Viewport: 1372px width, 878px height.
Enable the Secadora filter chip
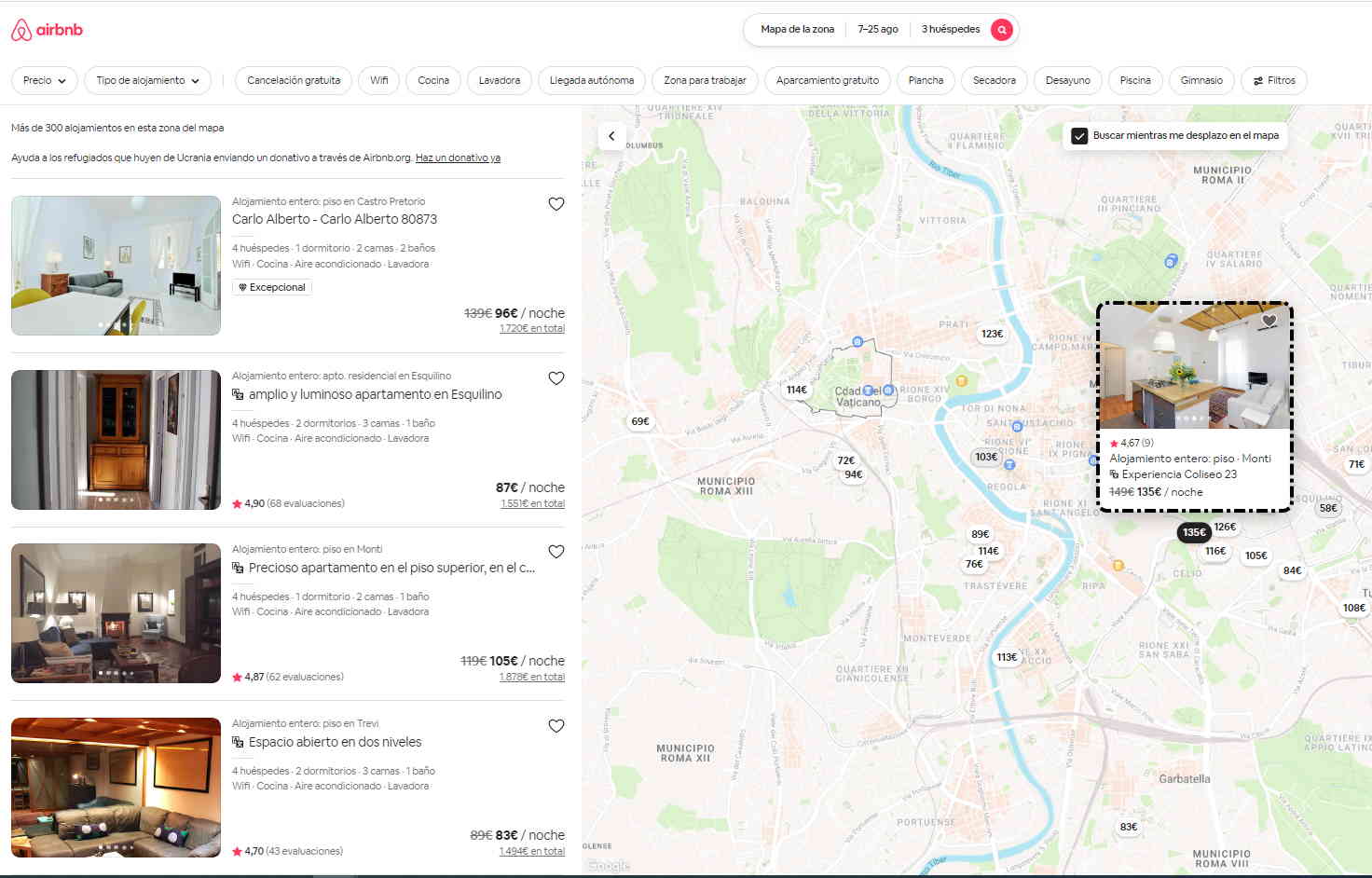coord(995,80)
